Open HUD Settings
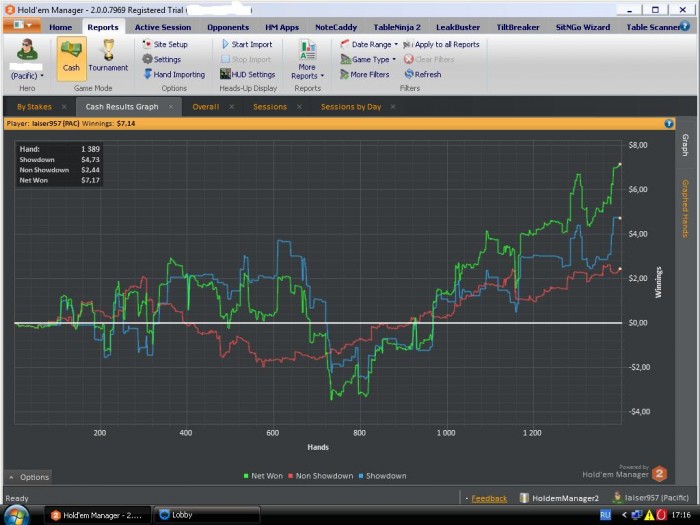The image size is (700, 525). click(248, 75)
